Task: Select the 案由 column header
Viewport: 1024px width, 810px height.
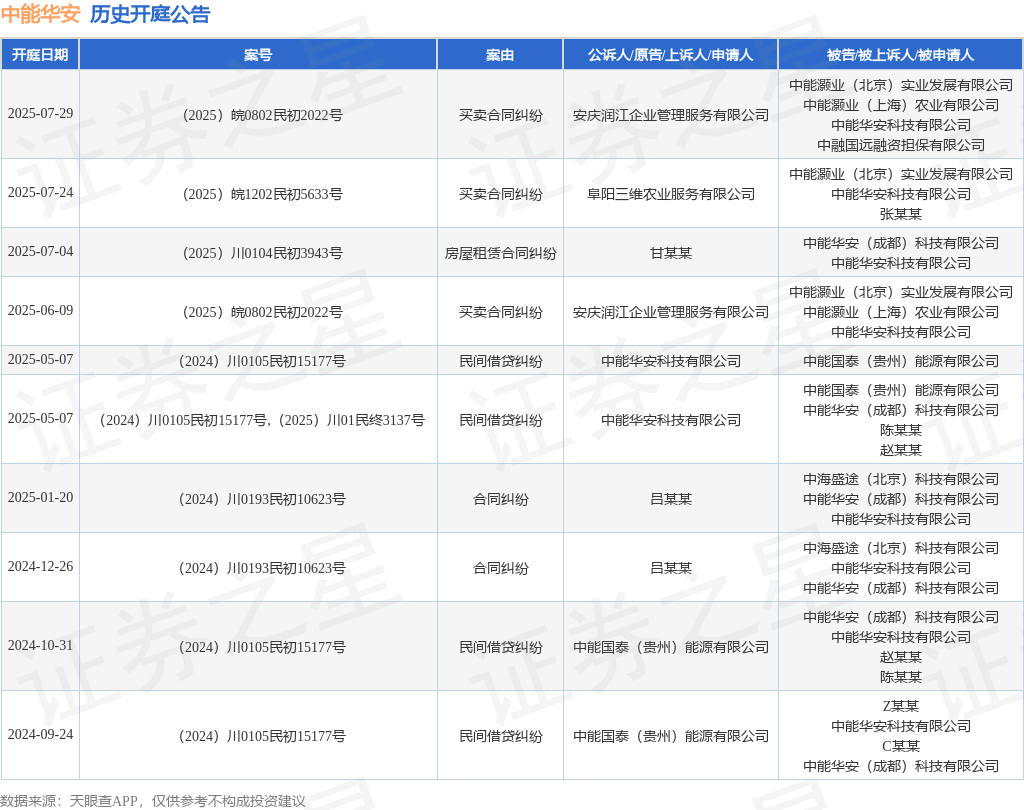Action: [500, 55]
